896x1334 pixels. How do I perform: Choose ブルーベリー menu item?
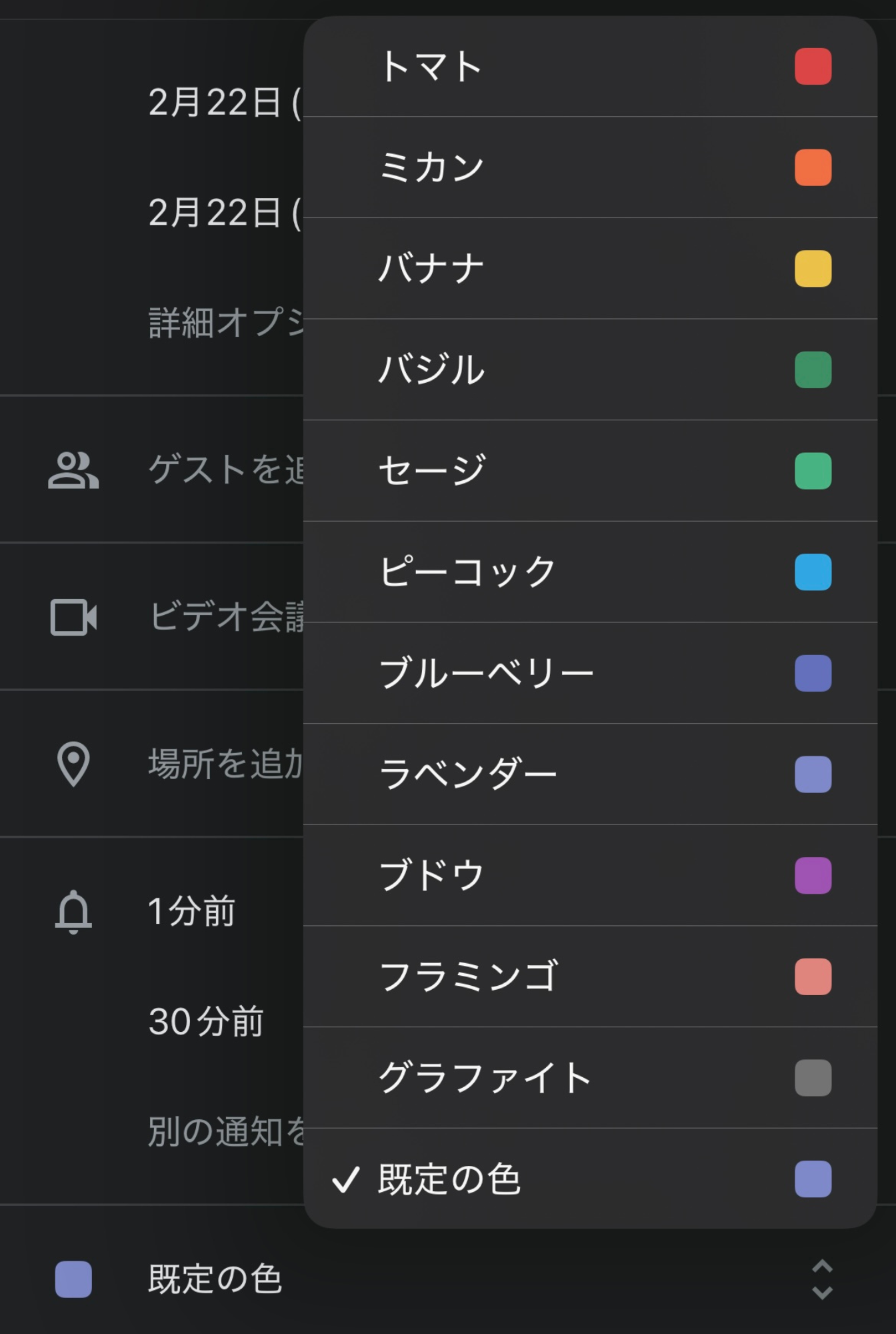589,673
